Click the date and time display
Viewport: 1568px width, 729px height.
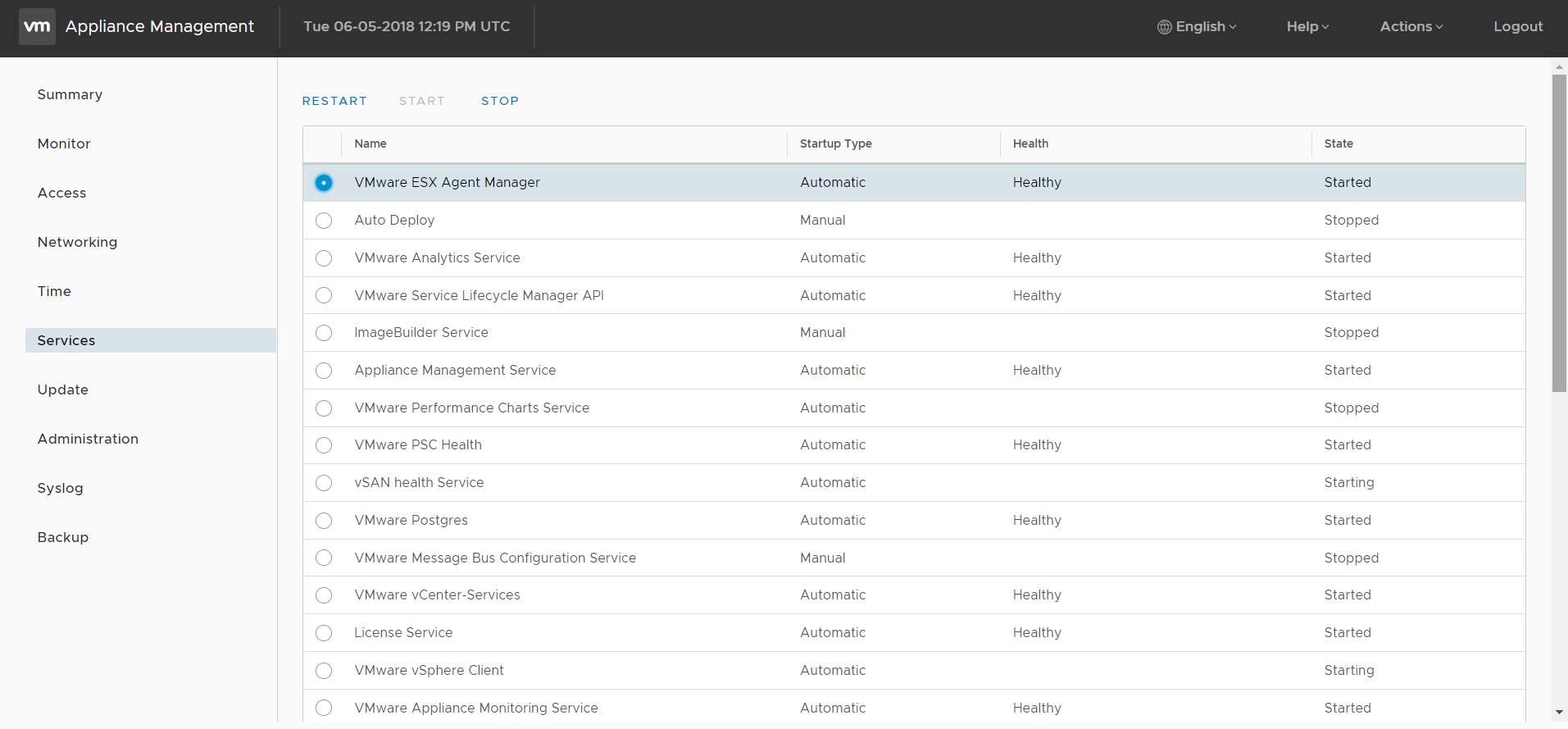(x=407, y=26)
